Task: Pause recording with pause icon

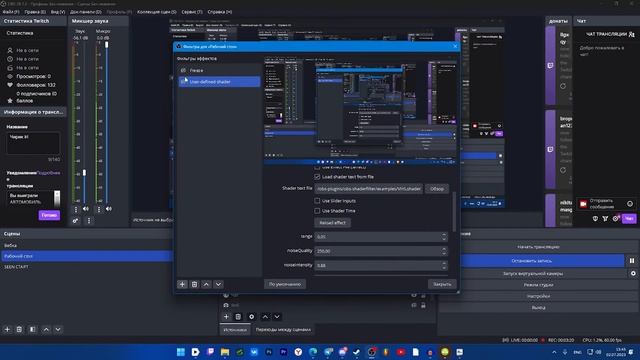Action: [632, 260]
